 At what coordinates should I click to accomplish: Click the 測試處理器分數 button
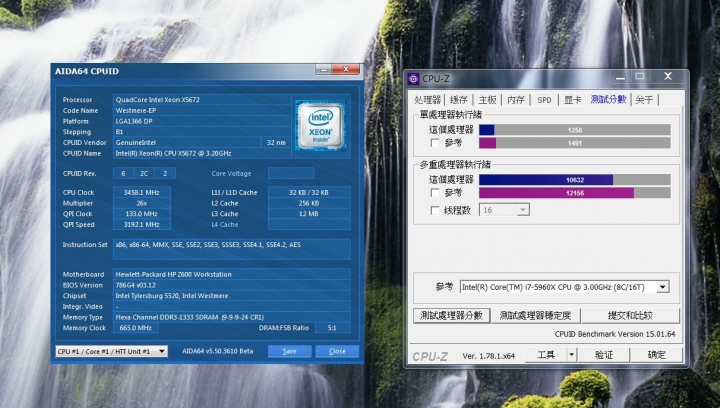pos(451,315)
